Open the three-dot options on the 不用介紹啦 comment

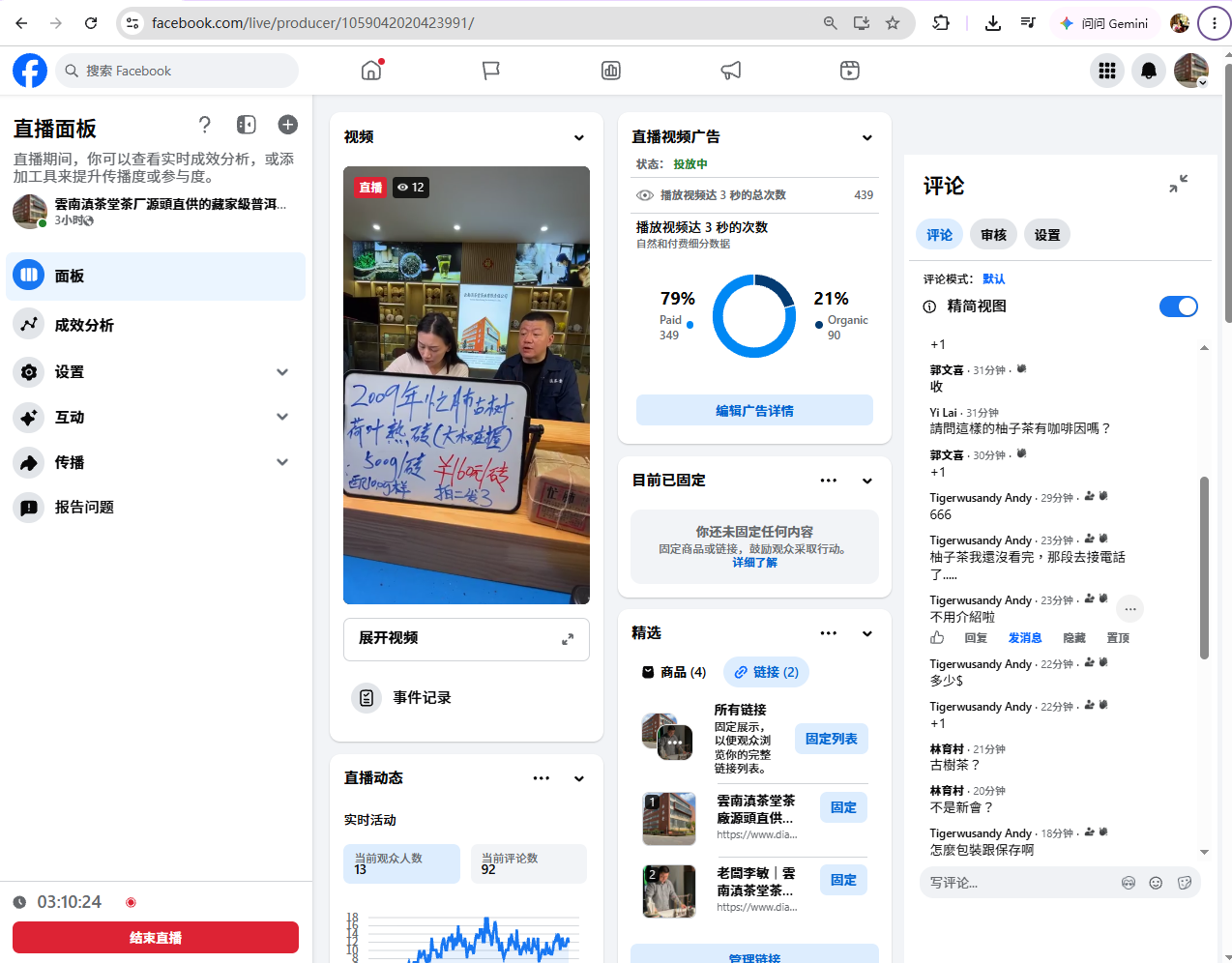(x=1130, y=608)
